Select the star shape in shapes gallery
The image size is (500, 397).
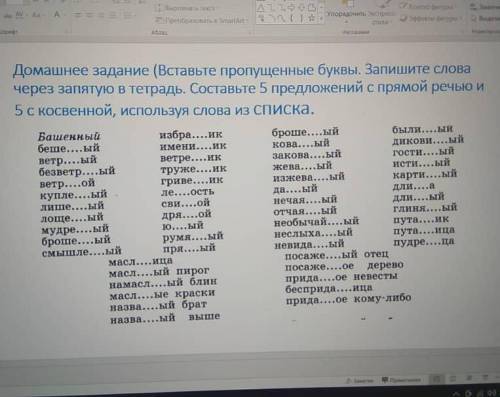(x=311, y=18)
